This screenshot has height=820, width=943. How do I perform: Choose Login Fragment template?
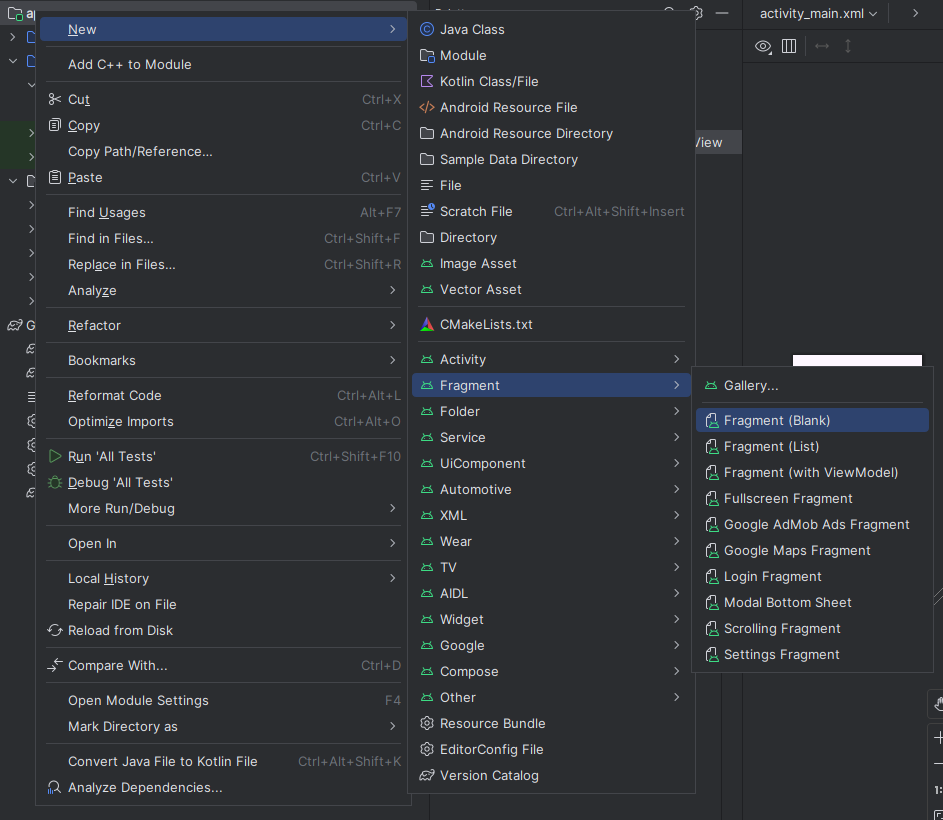click(x=812, y=576)
